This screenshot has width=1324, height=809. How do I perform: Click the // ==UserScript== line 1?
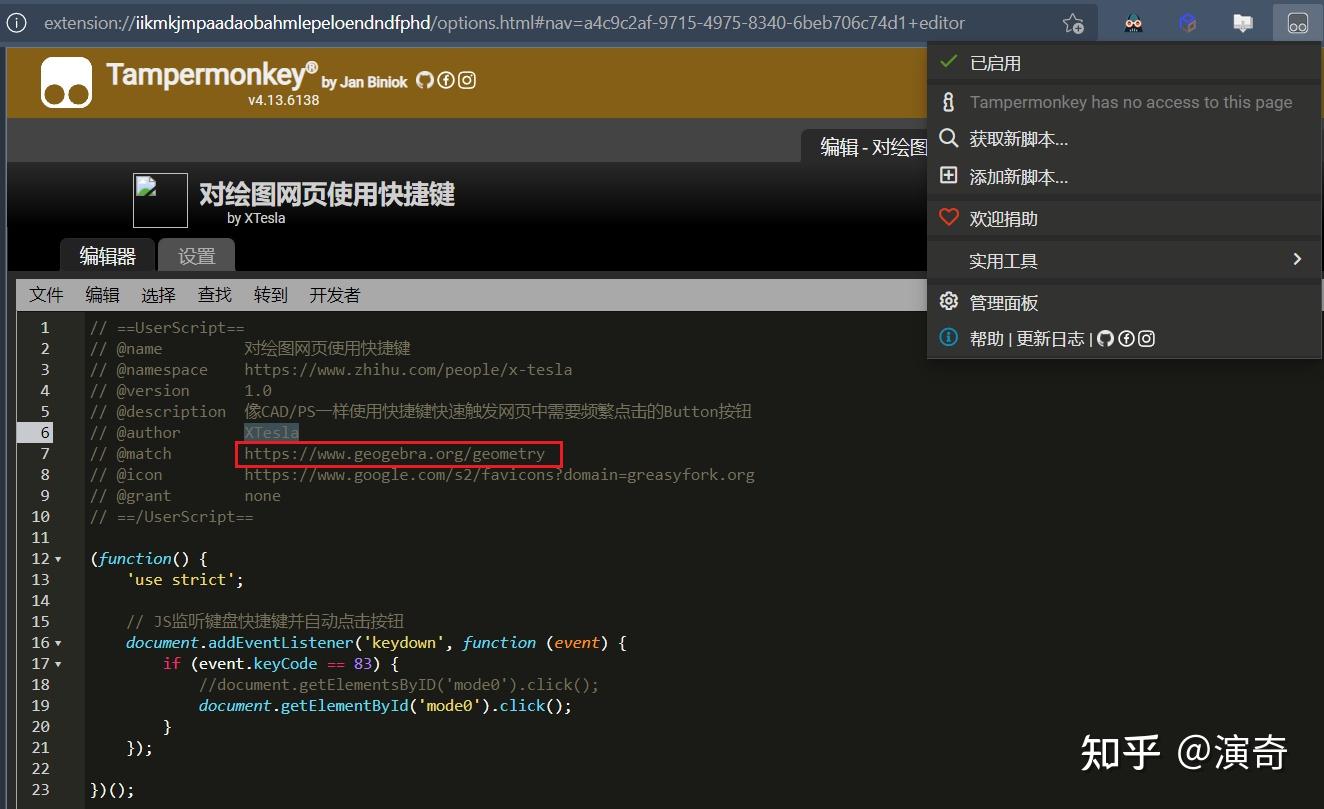pyautogui.click(x=167, y=328)
